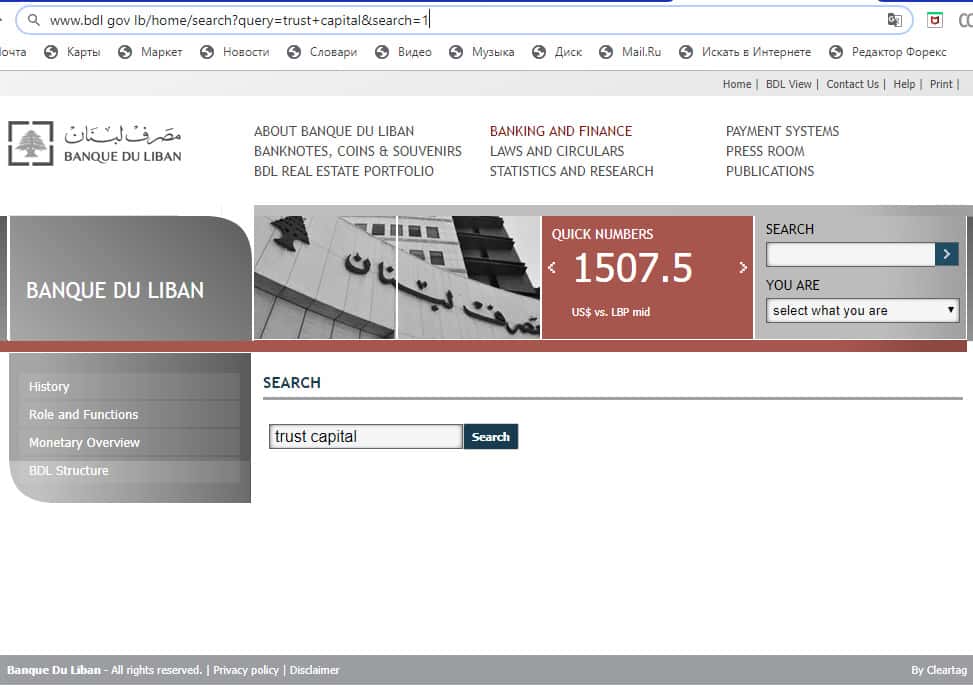Viewport: 973px width, 693px height.
Task: Open LAWS AND CIRCULARS menu
Action: click(x=557, y=151)
